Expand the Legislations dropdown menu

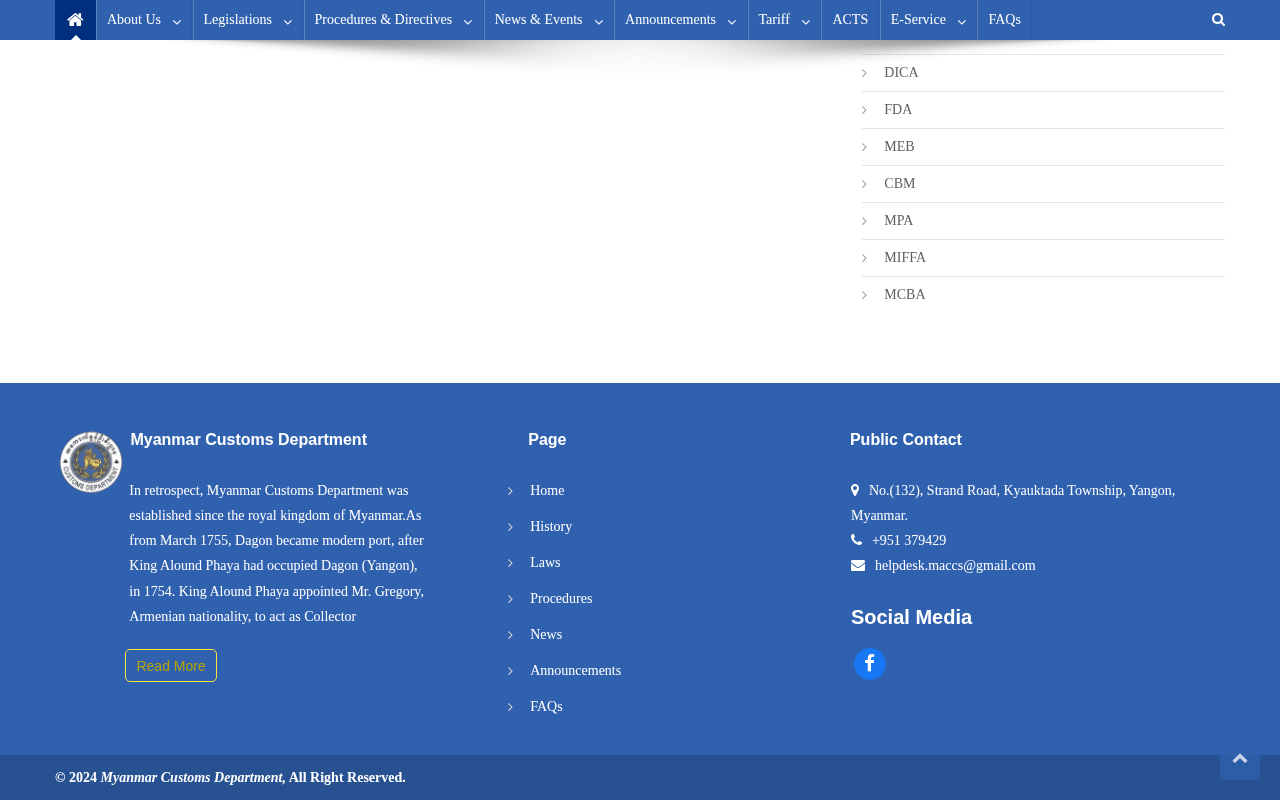(x=248, y=20)
